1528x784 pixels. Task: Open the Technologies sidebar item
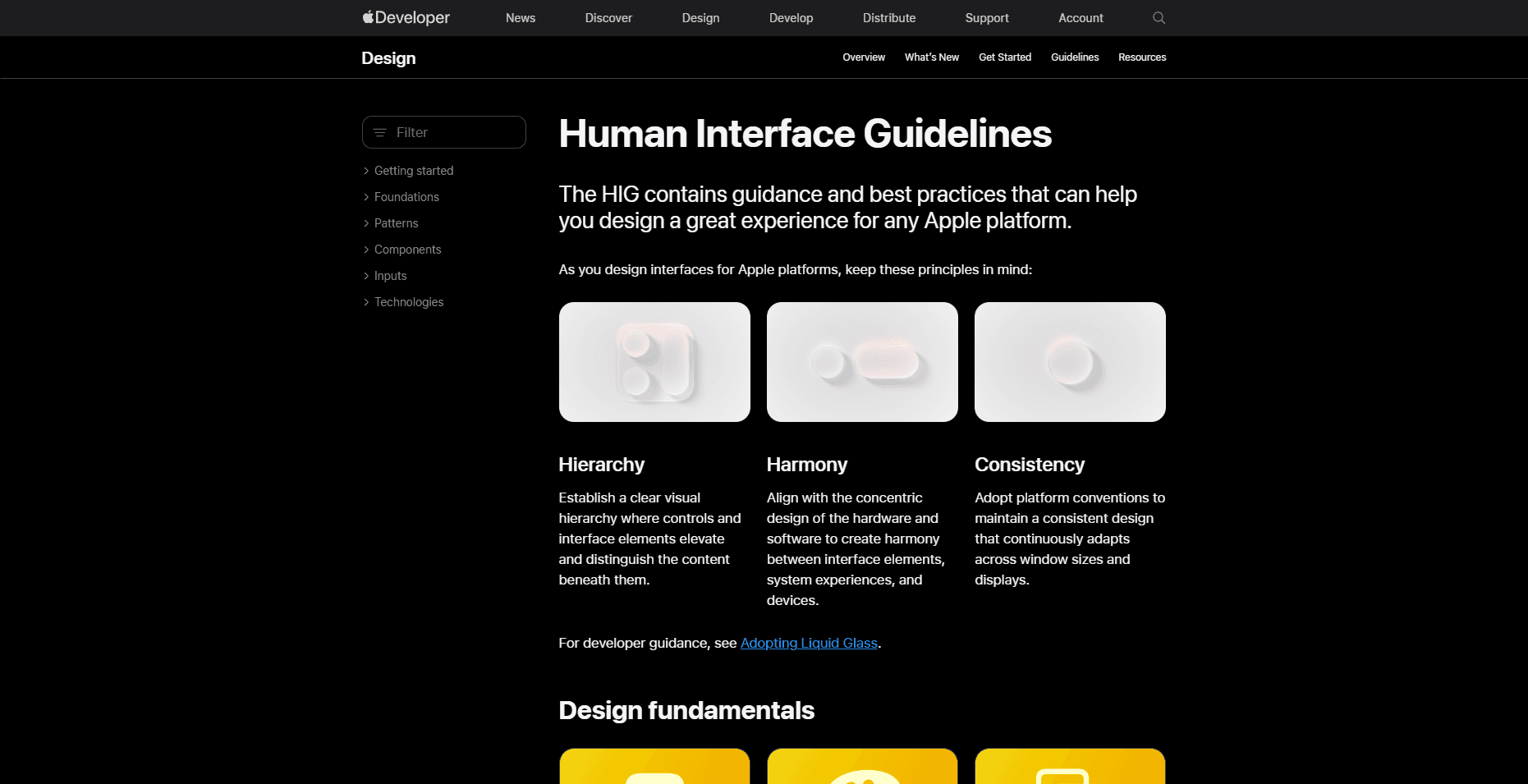pos(409,302)
